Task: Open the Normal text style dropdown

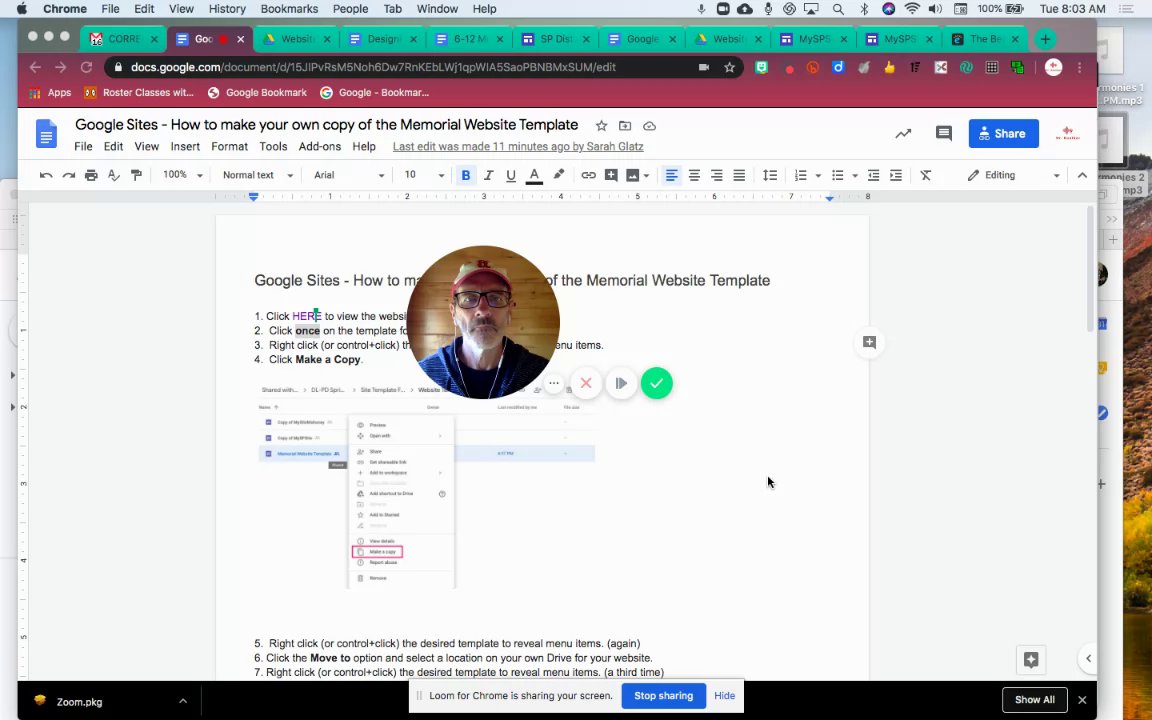Action: tap(257, 175)
